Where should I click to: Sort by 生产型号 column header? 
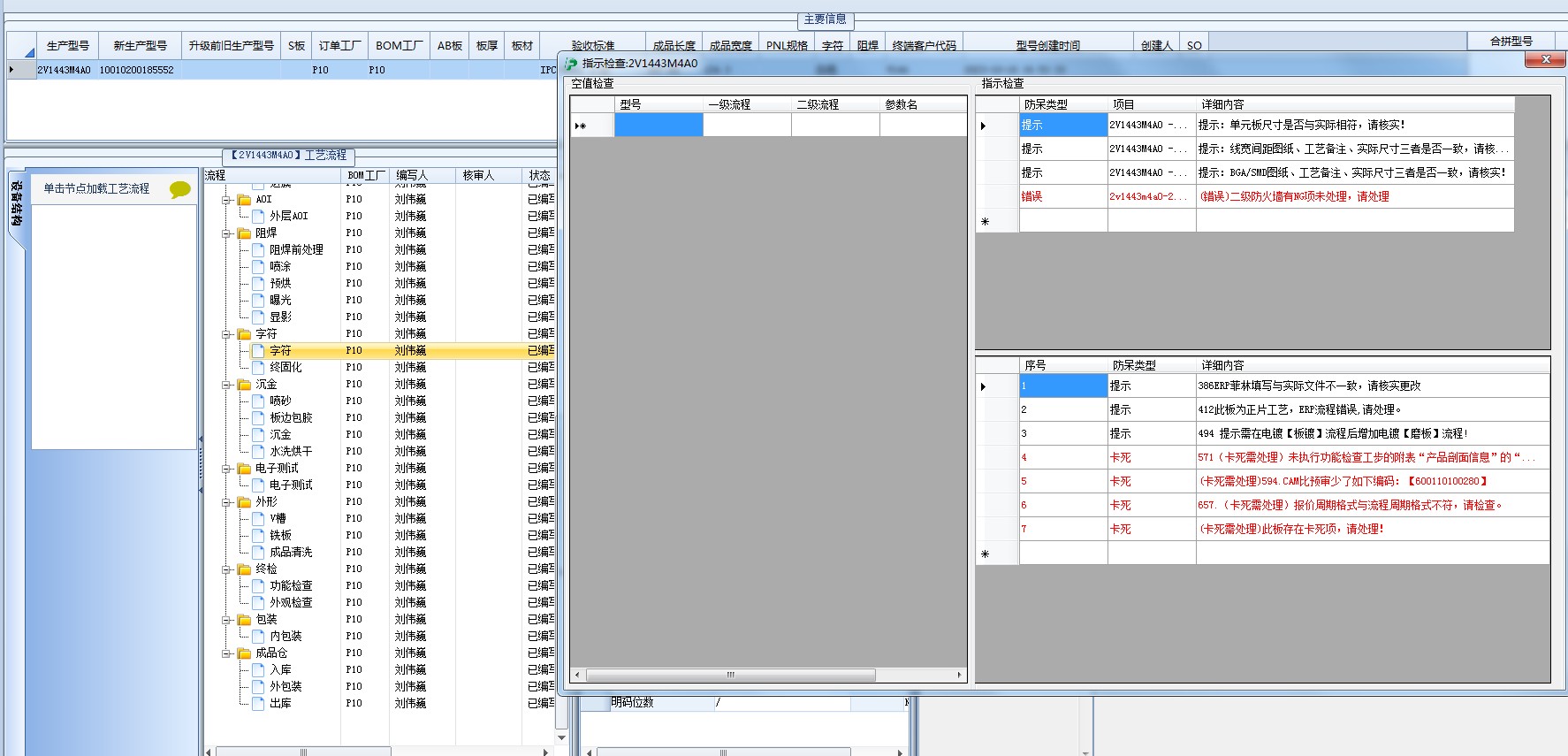(67, 45)
